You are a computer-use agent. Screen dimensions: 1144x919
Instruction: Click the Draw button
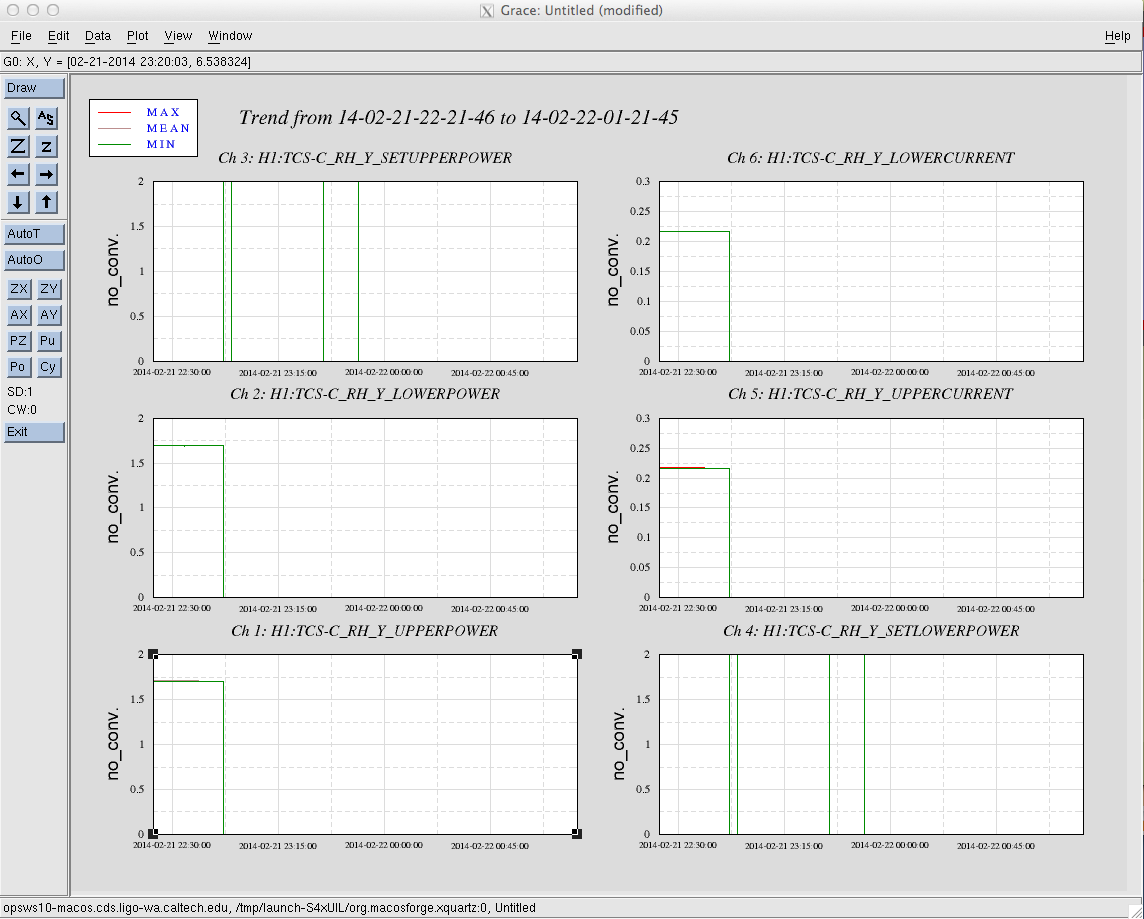click(34, 88)
